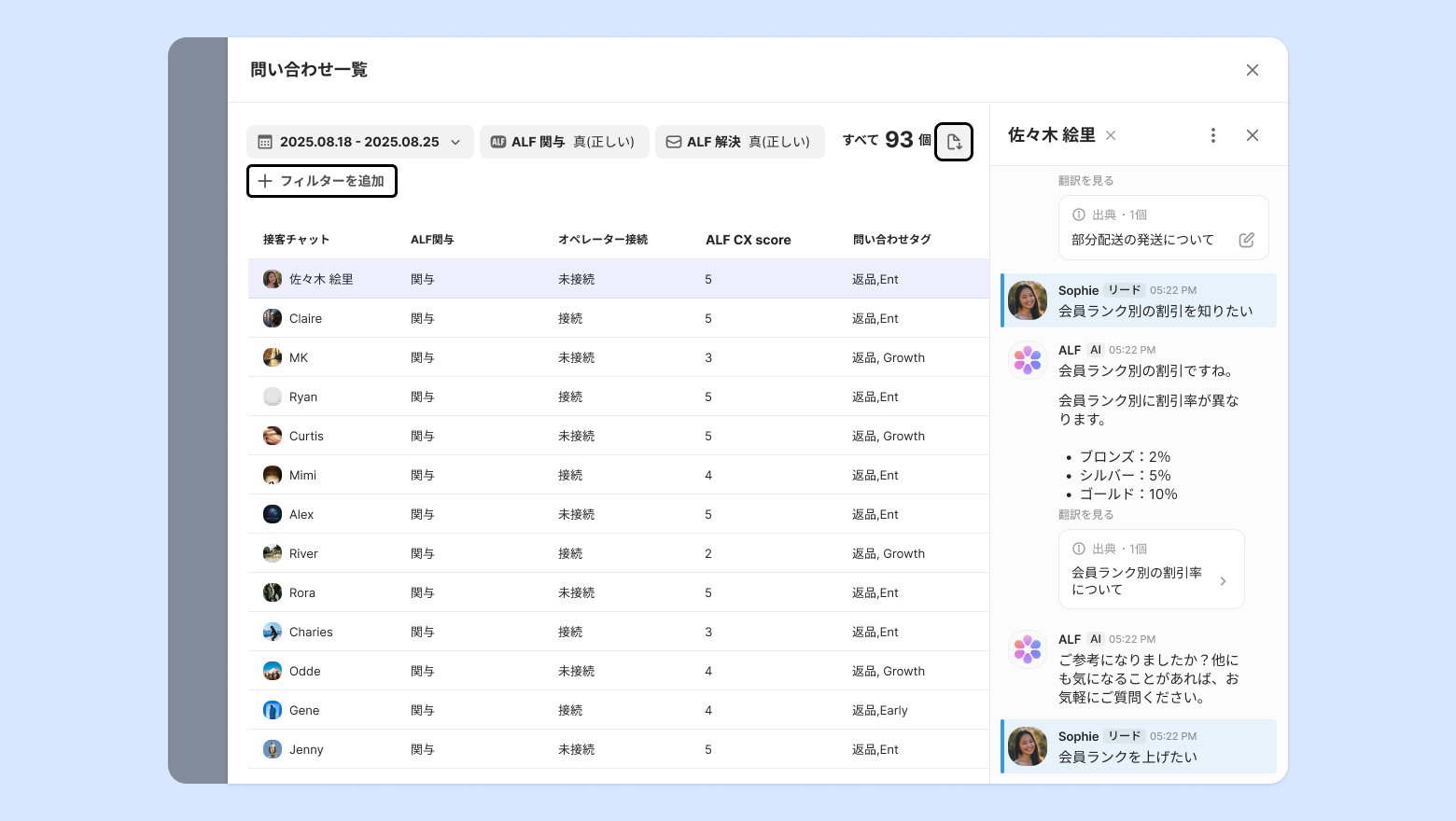Click Jenny's avatar in the list
Screen dimensions: 1456x821
click(x=273, y=749)
